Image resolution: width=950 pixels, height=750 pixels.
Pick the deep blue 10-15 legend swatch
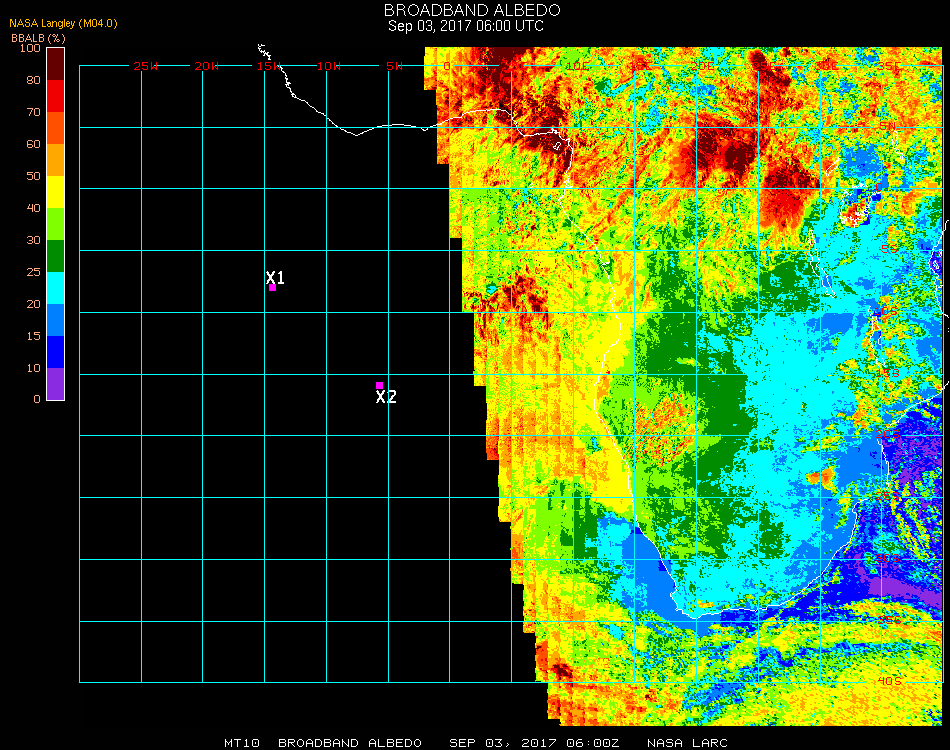pos(56,352)
